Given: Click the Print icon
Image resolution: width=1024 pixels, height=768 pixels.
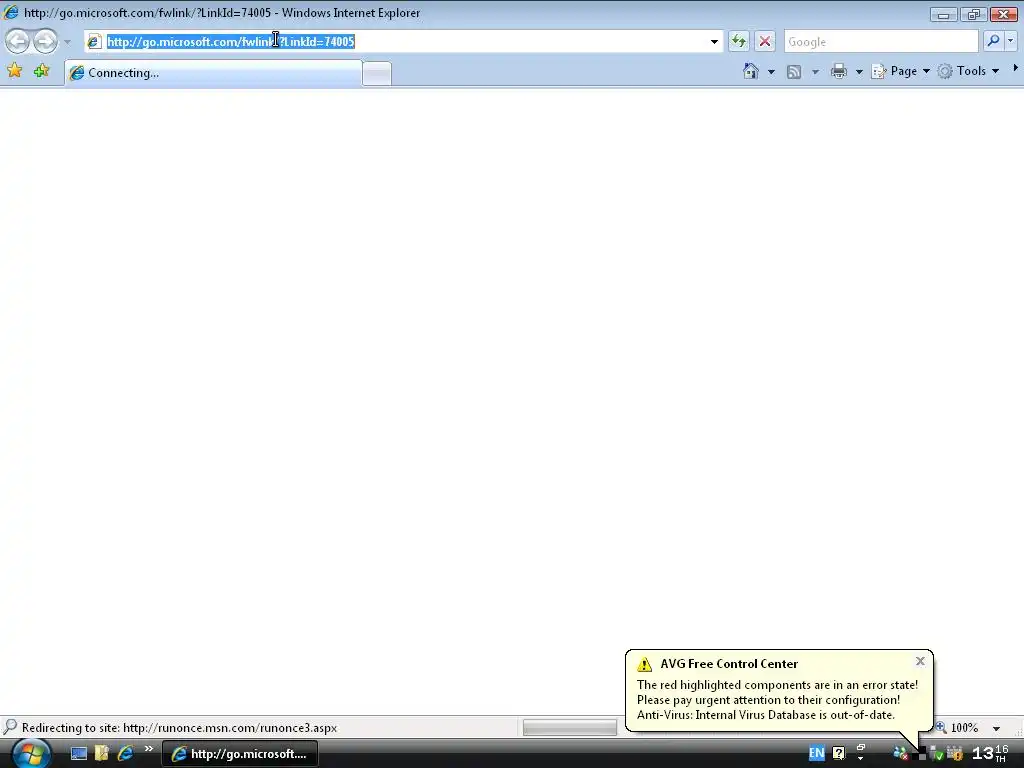Looking at the screenshot, I should tap(839, 71).
